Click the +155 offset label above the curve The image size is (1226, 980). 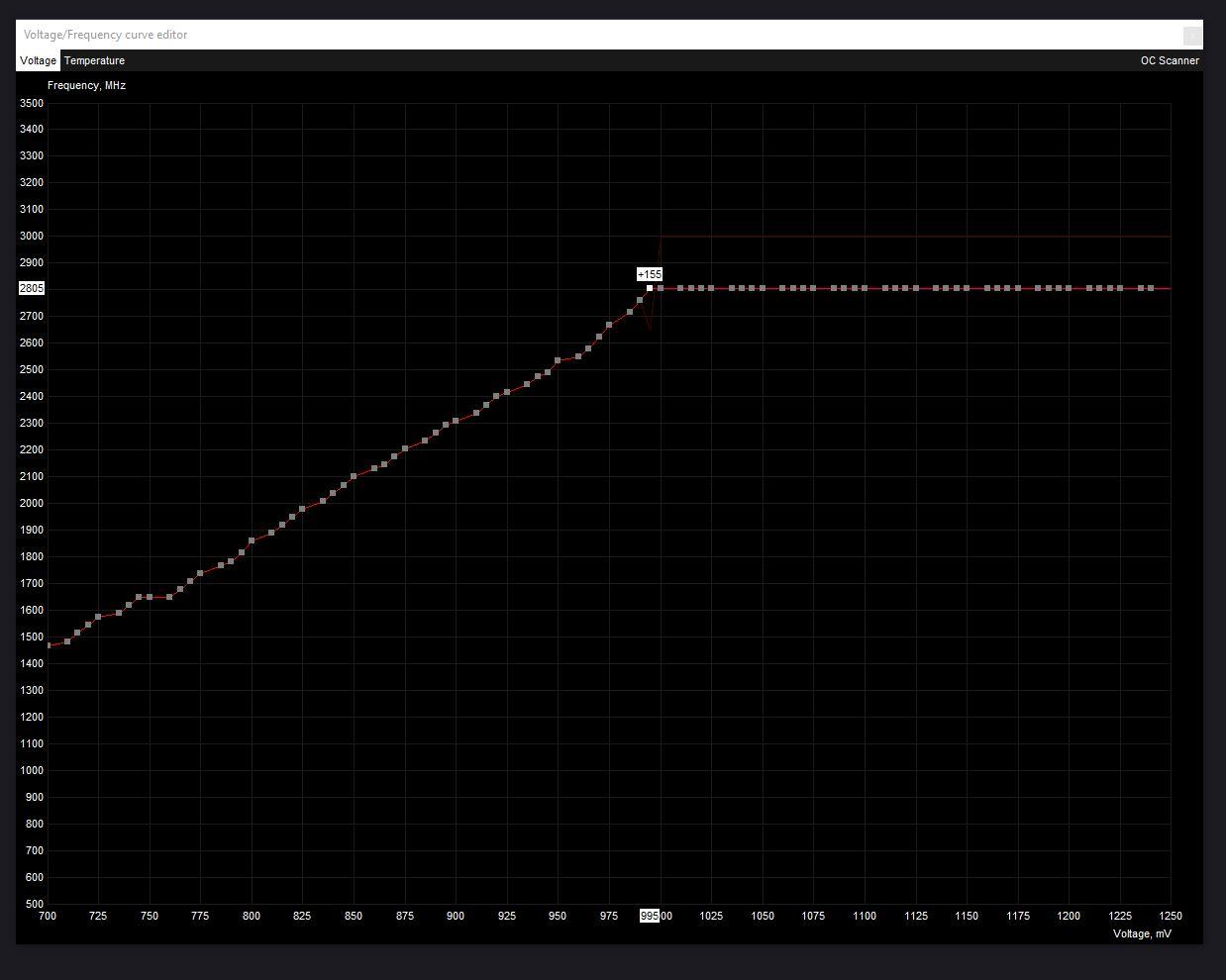(x=650, y=274)
